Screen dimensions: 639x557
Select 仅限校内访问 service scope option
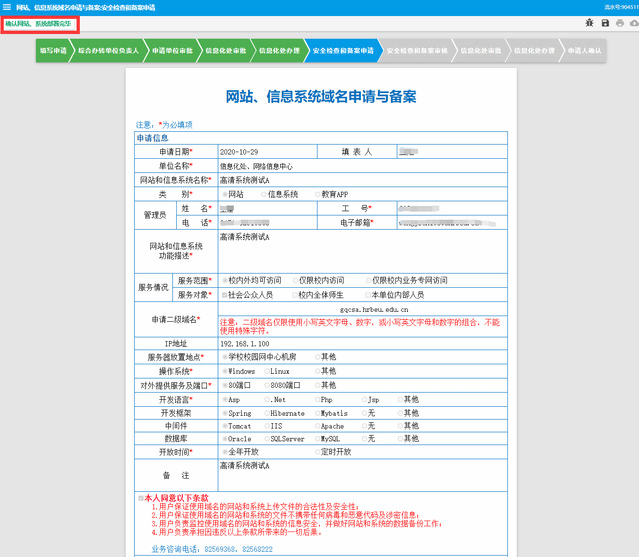[293, 281]
